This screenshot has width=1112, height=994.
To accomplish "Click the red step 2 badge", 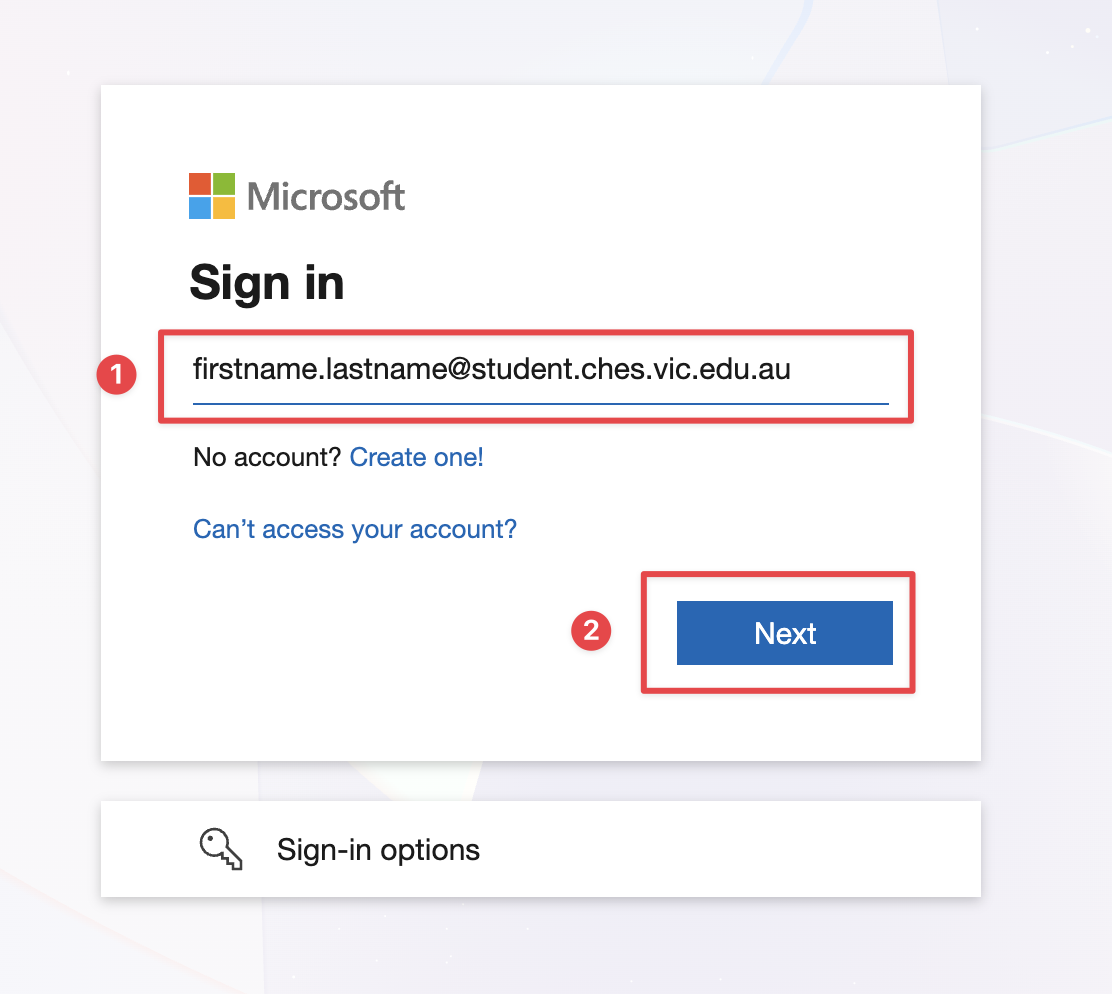I will (591, 630).
